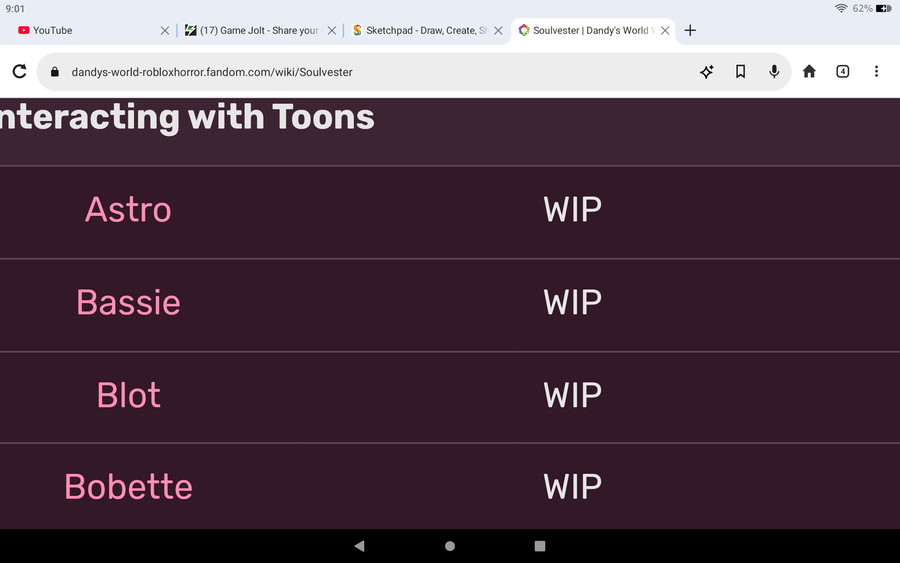Close the YouTube tab
The height and width of the screenshot is (563, 900).
click(x=165, y=31)
